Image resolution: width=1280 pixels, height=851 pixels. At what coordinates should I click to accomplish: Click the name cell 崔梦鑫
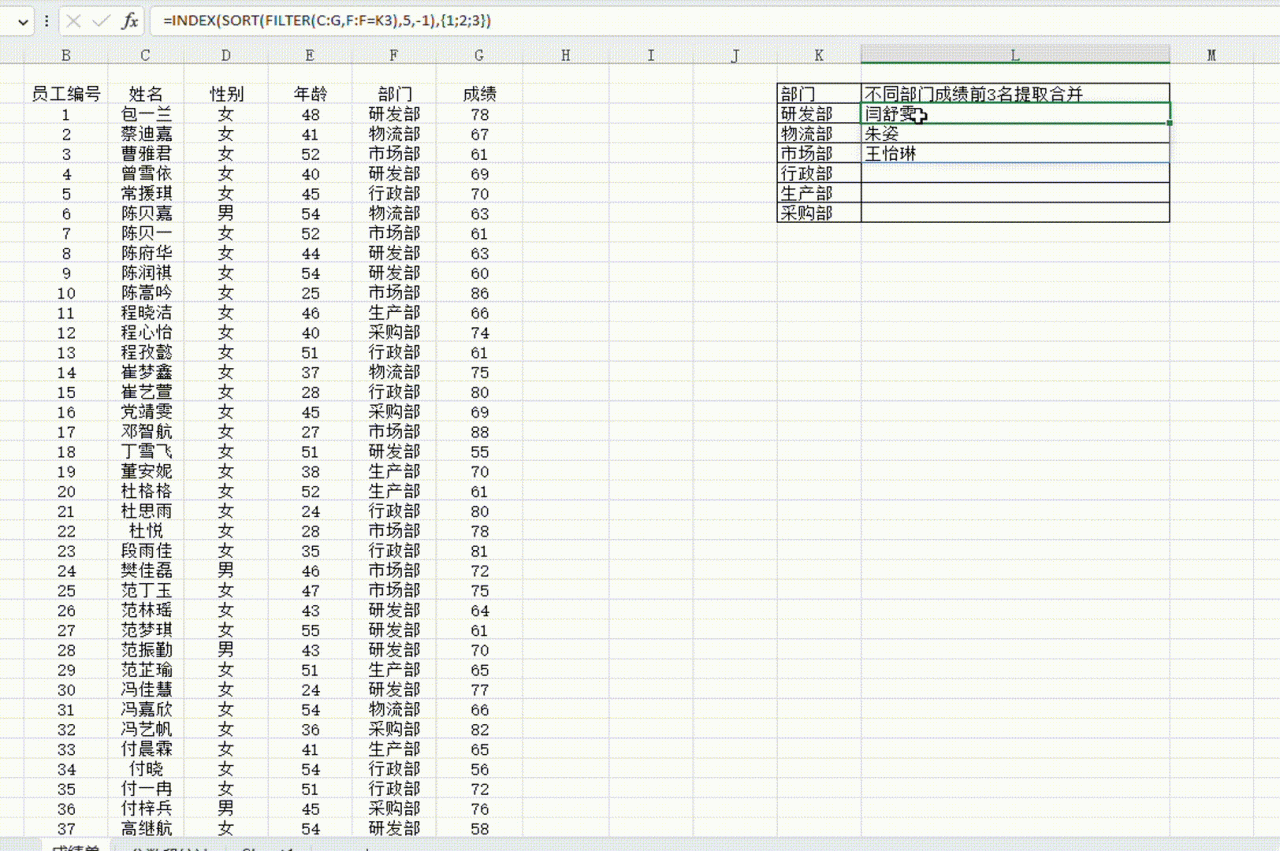coord(146,372)
